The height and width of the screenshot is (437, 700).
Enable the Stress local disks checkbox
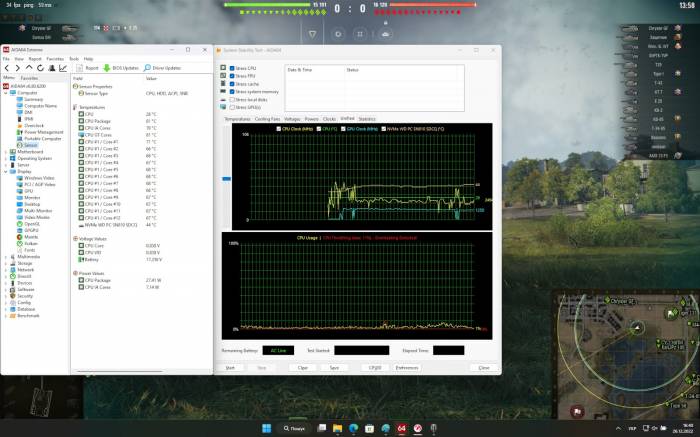tap(232, 100)
